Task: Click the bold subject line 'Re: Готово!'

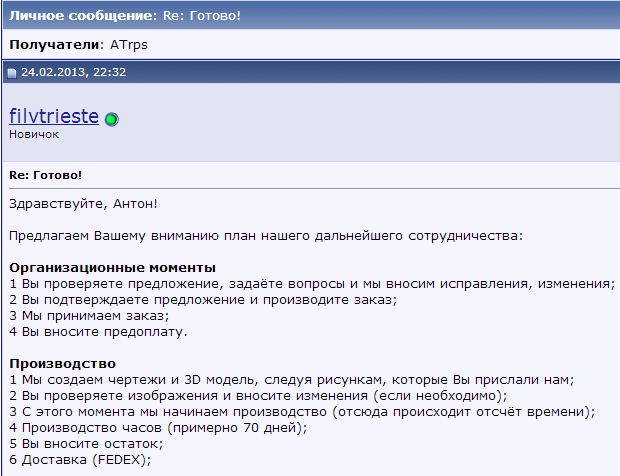Action: 45,175
